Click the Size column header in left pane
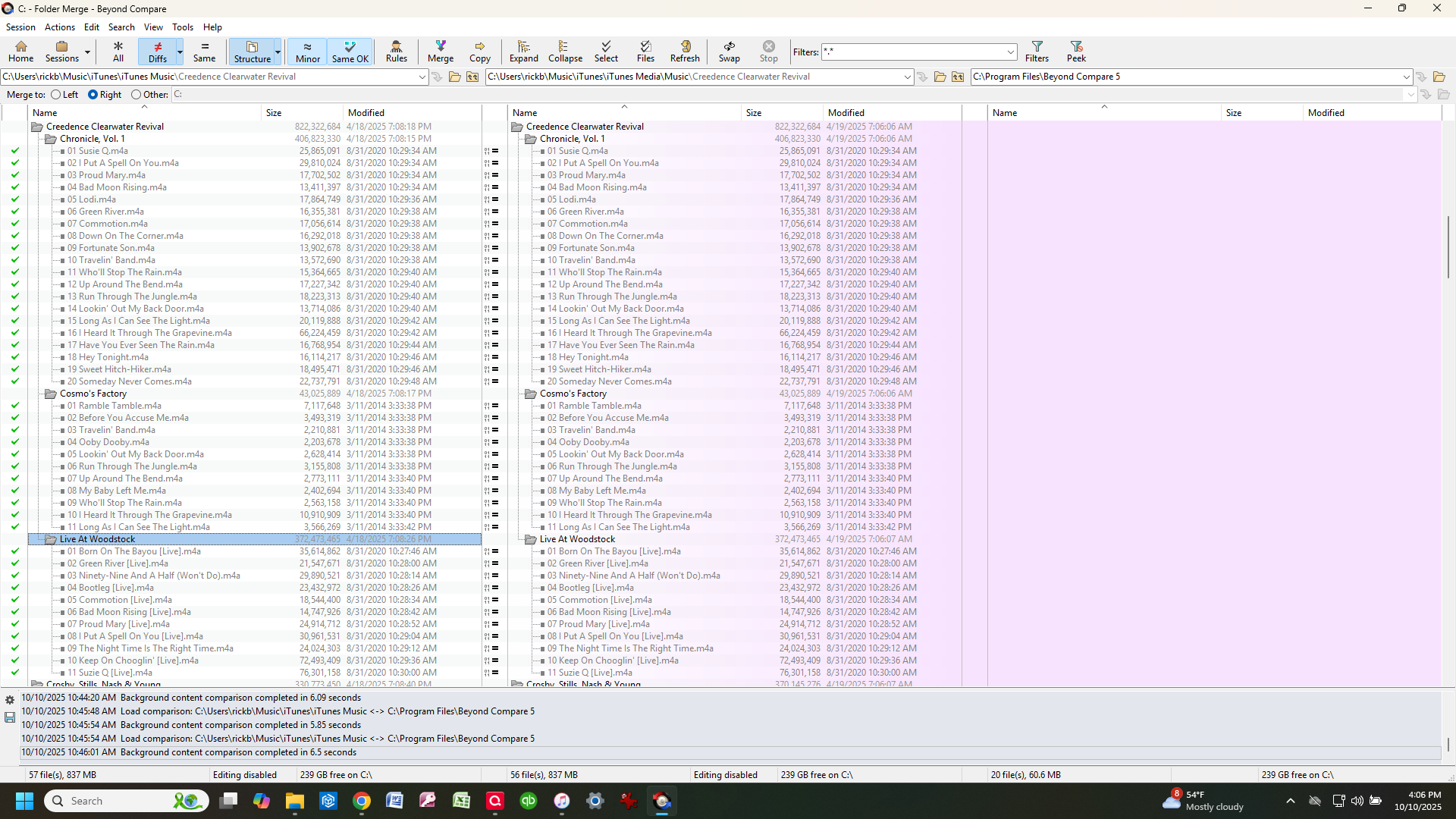1456x819 pixels. pyautogui.click(x=274, y=113)
